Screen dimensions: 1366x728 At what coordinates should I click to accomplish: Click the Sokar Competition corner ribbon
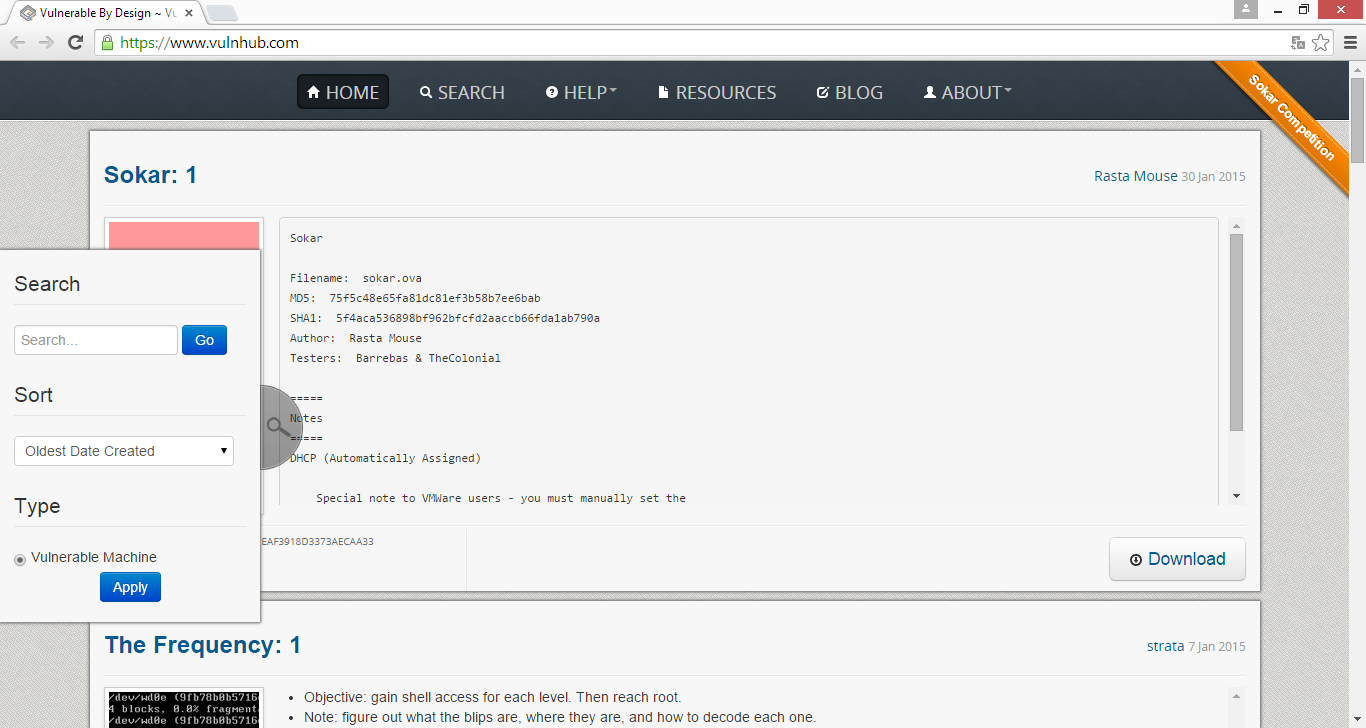tap(1291, 117)
